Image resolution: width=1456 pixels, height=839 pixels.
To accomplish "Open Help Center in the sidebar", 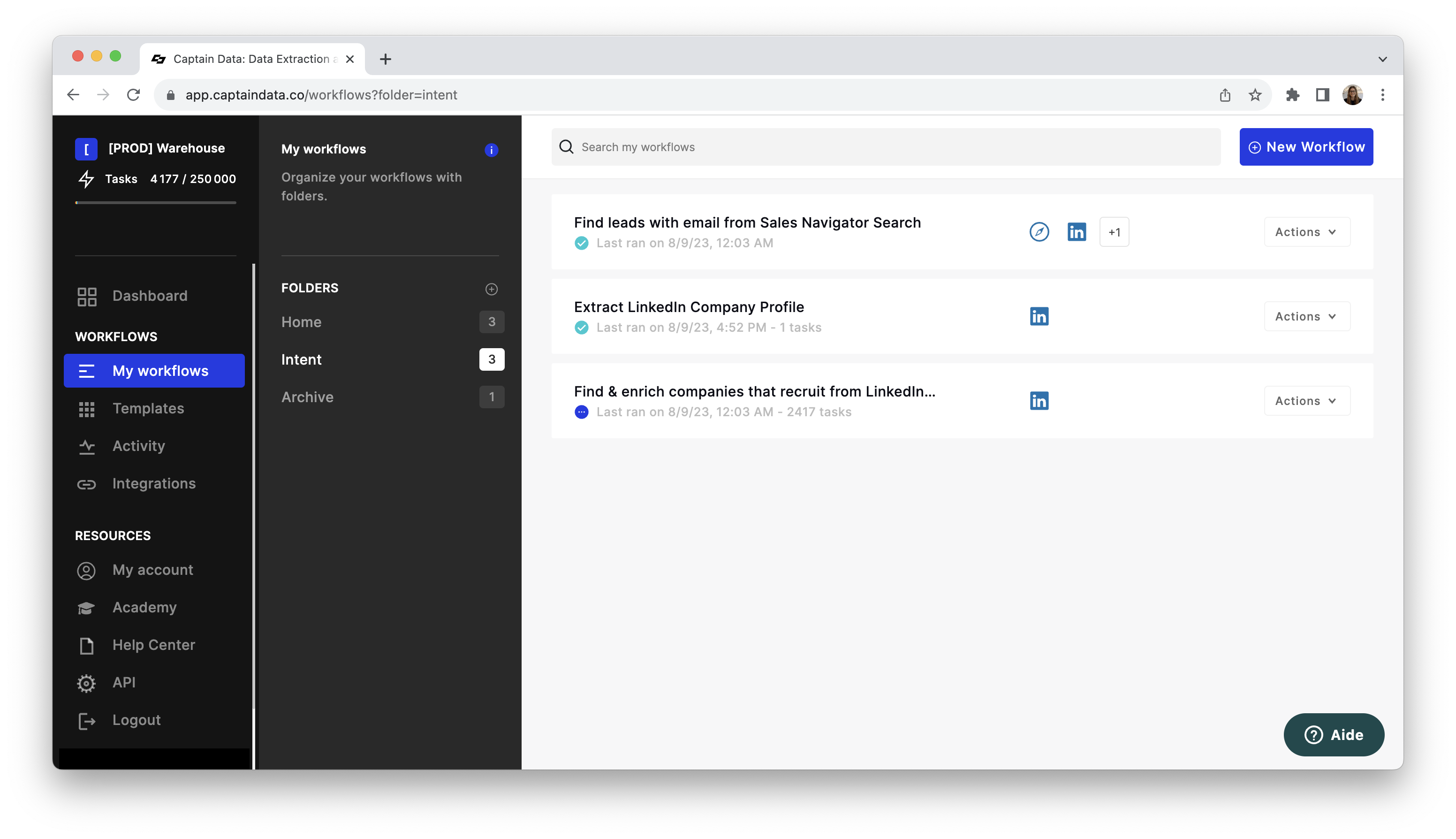I will (154, 645).
